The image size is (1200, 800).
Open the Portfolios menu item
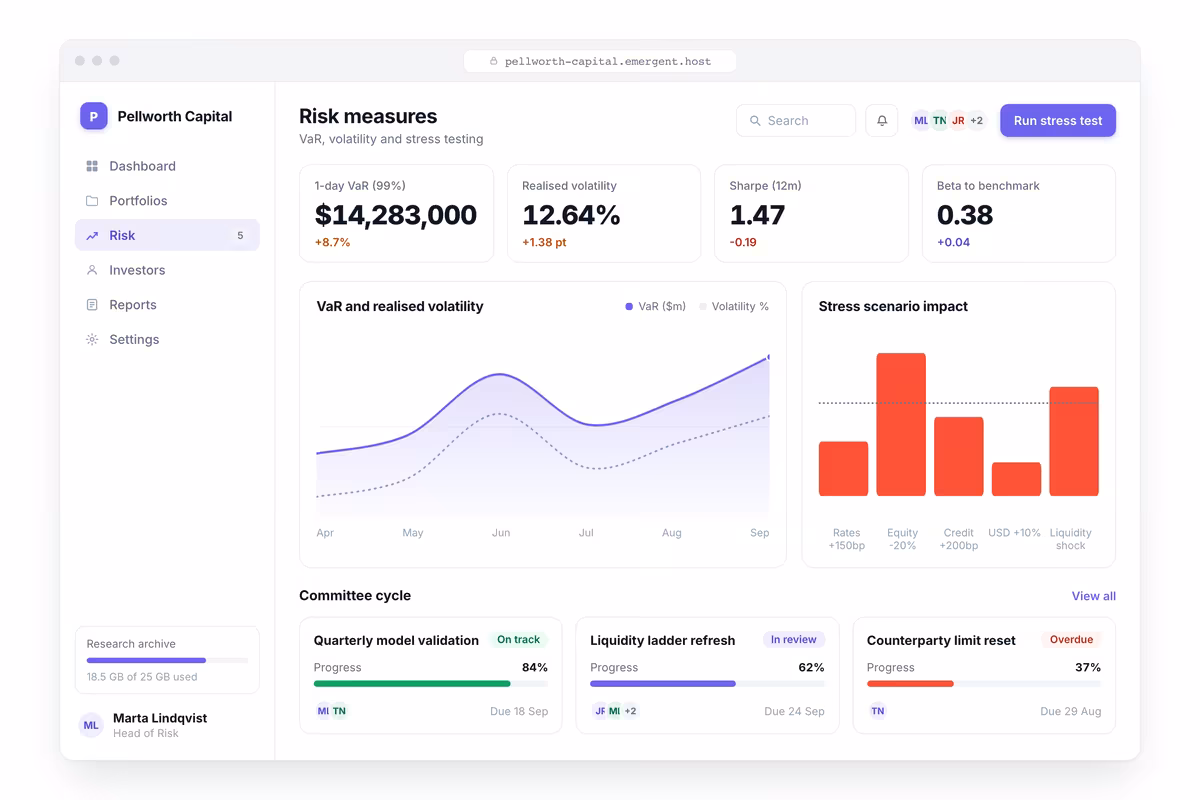[x=167, y=201]
